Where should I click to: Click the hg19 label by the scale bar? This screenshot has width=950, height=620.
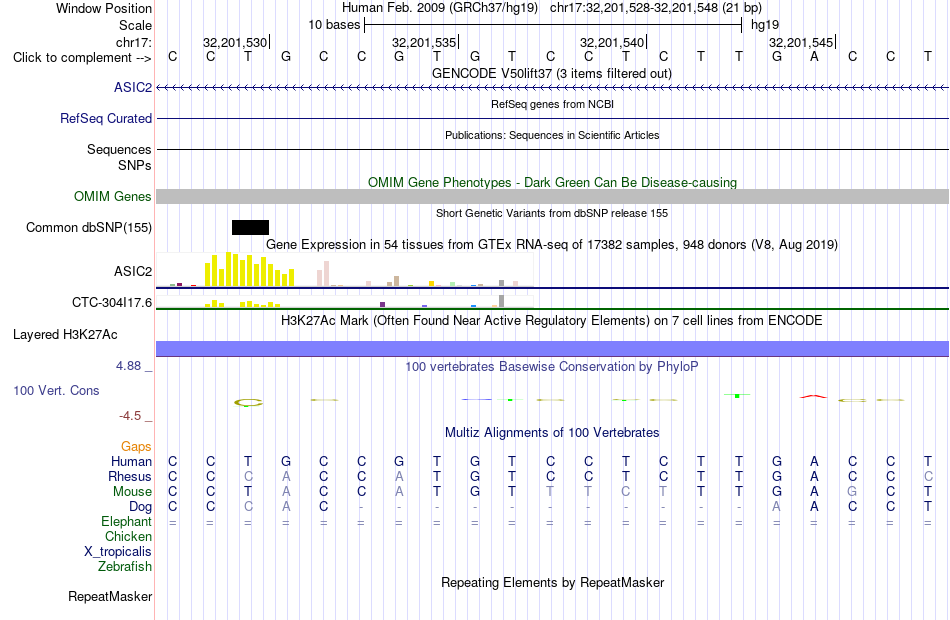765,25
